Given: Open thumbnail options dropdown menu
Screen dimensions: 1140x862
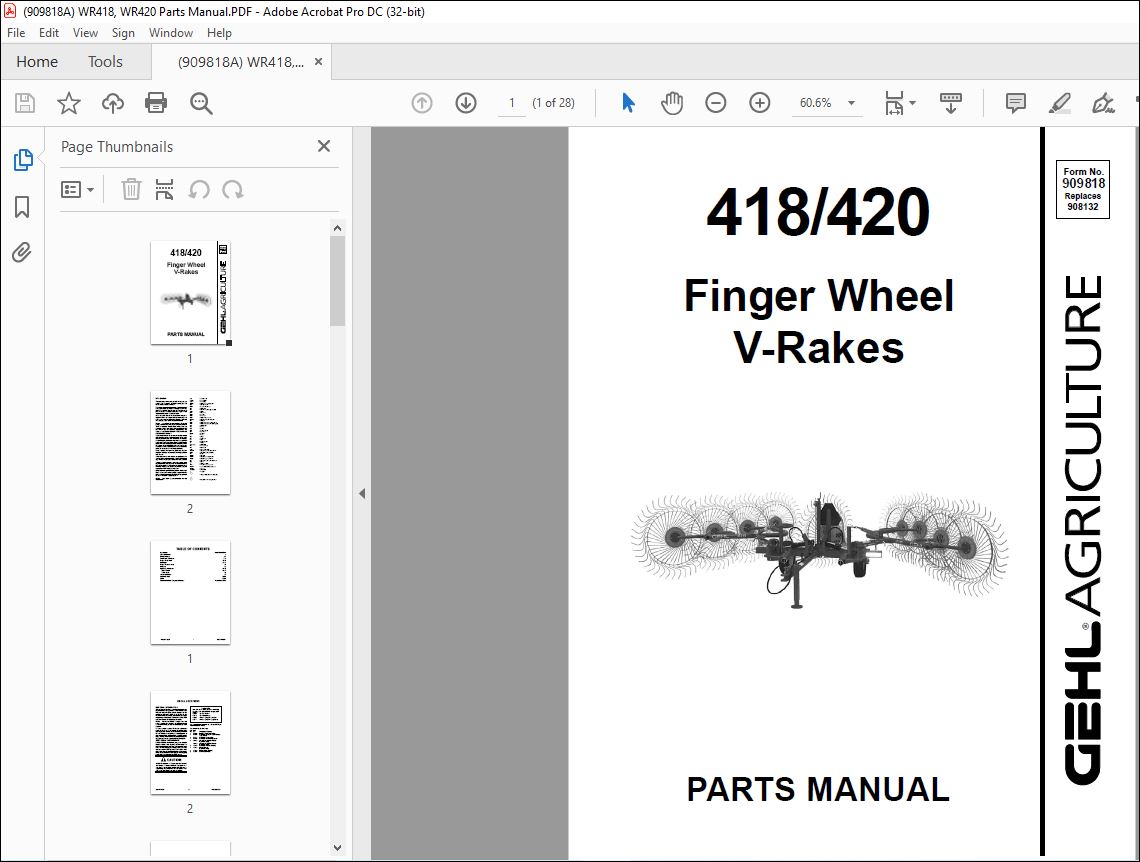Looking at the screenshot, I should (77, 190).
